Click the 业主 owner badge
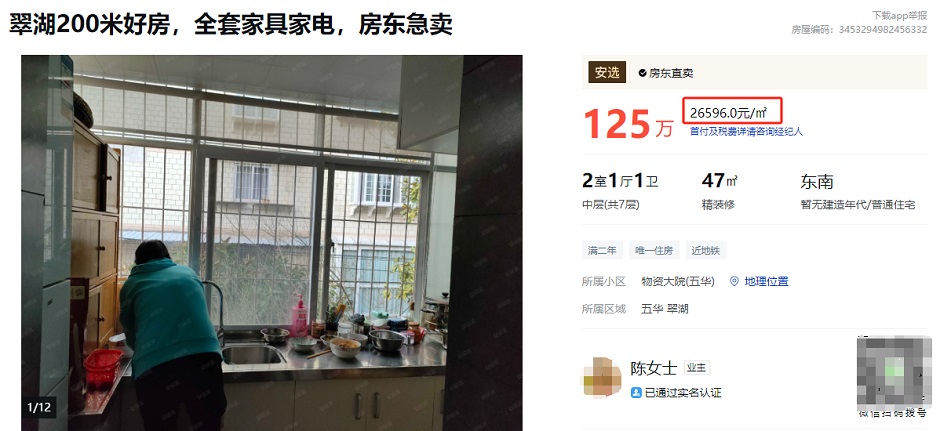The image size is (940, 431). click(x=697, y=367)
